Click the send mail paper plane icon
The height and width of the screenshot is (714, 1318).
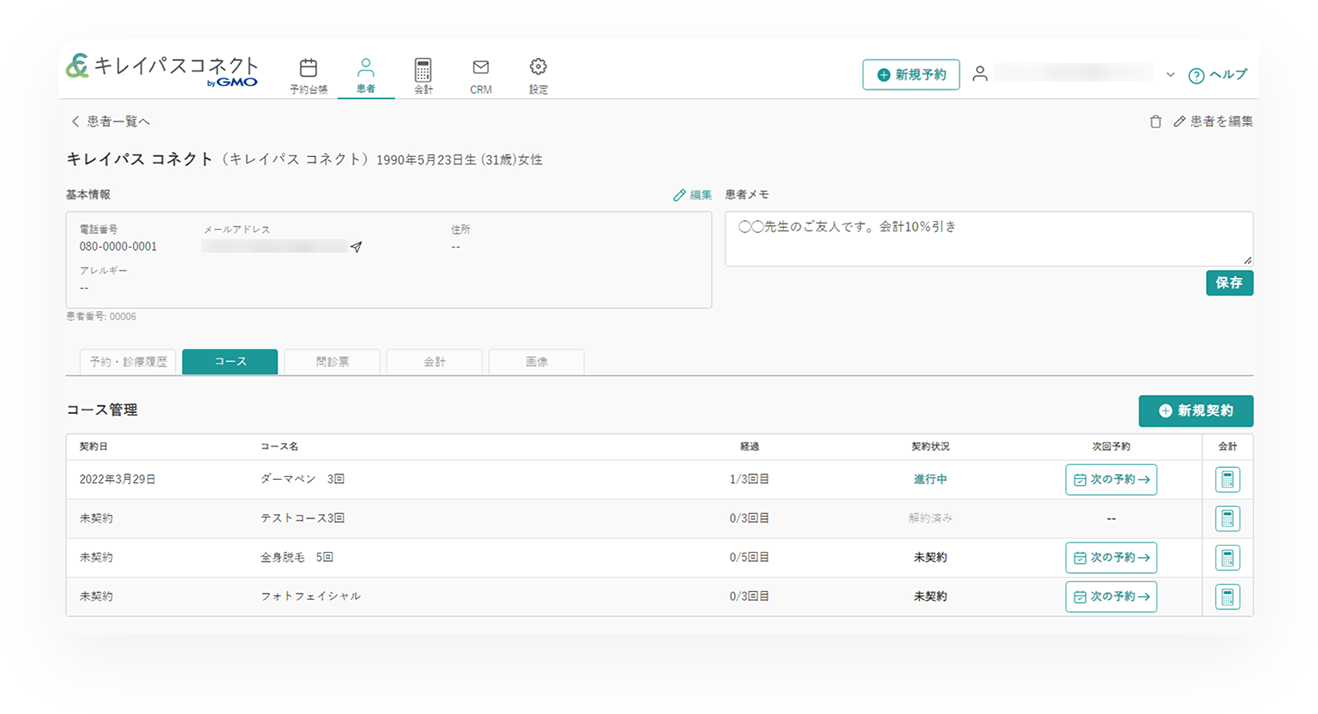point(356,247)
